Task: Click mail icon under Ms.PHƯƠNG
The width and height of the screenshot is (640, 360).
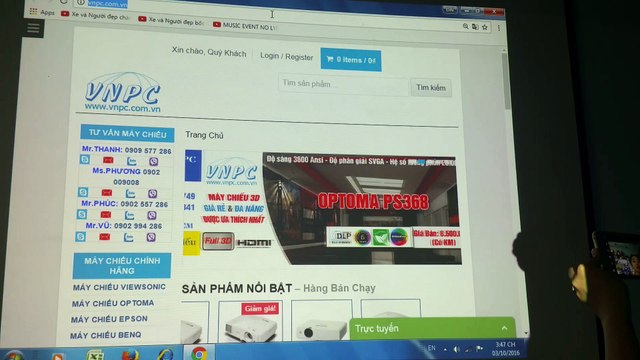Action: point(107,193)
